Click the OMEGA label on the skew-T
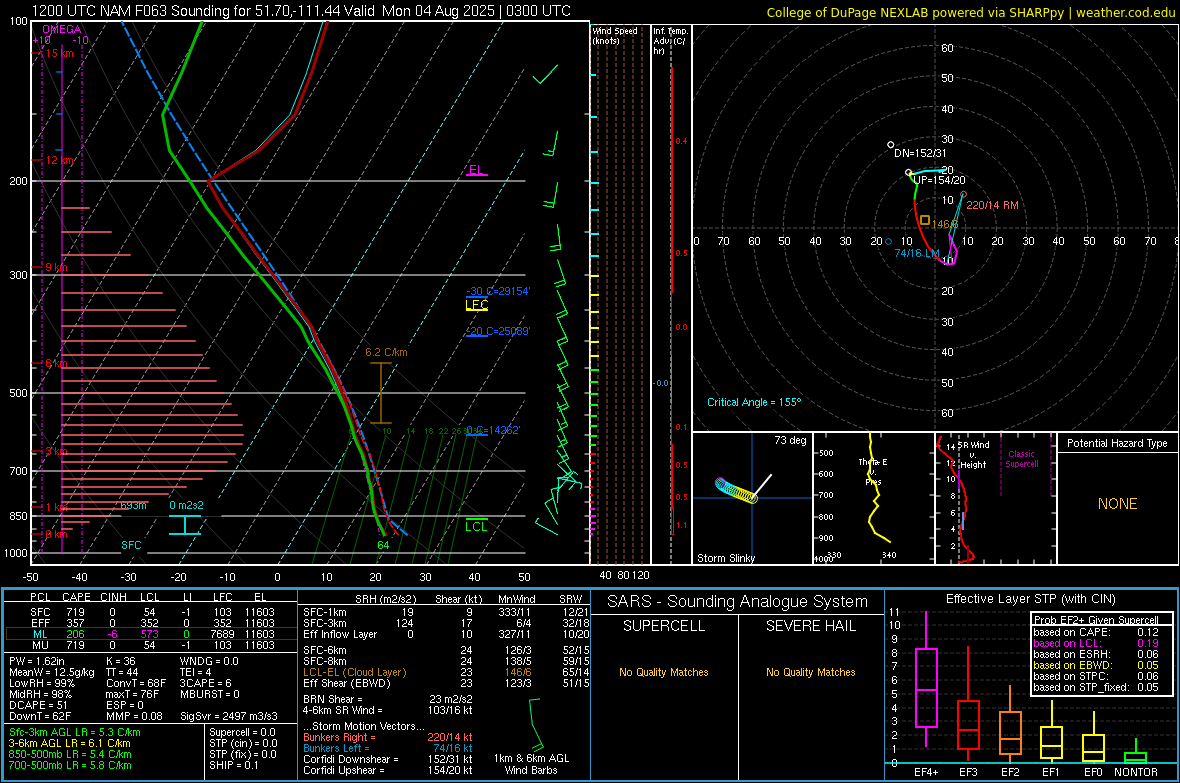 pos(62,29)
